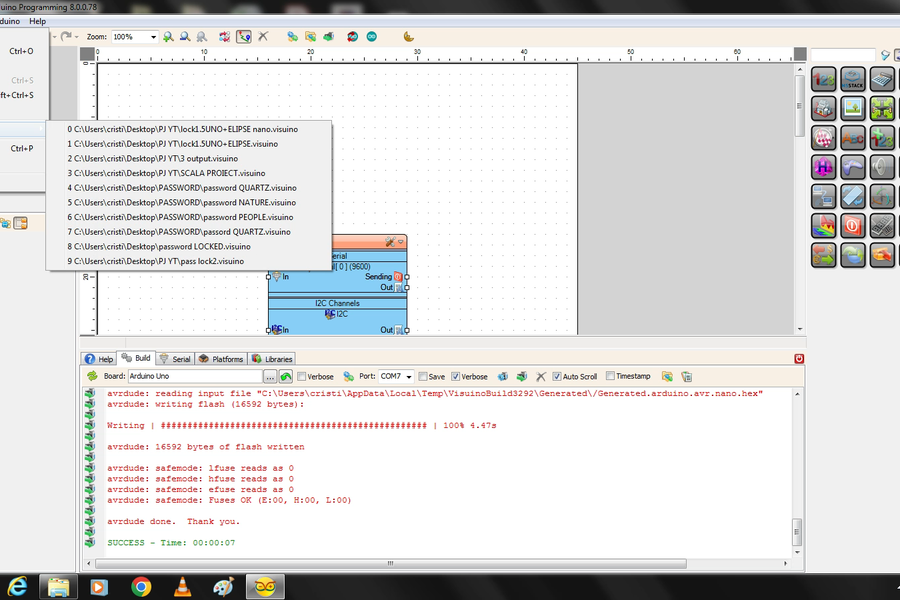The image size is (900, 600).
Task: Click the build log horizontal scrollbar
Action: [x=390, y=563]
